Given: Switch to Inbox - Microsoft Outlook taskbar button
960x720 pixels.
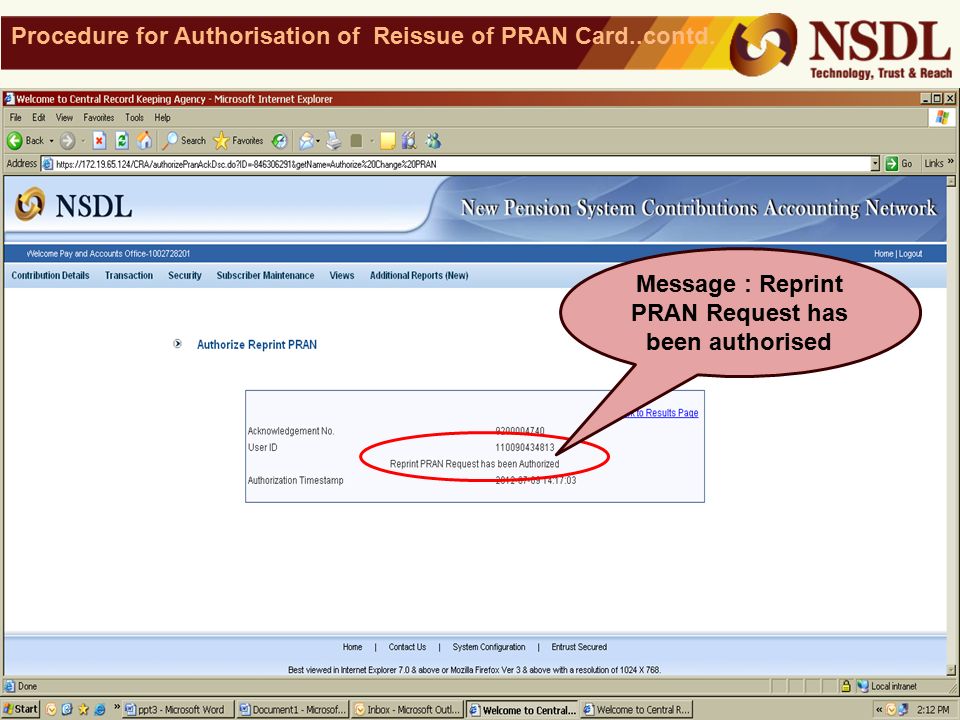Looking at the screenshot, I should tap(407, 710).
